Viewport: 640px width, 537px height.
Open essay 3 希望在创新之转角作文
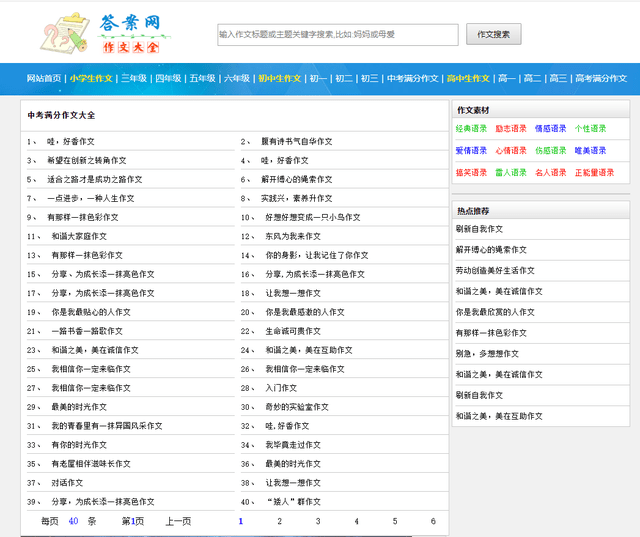click(x=87, y=160)
